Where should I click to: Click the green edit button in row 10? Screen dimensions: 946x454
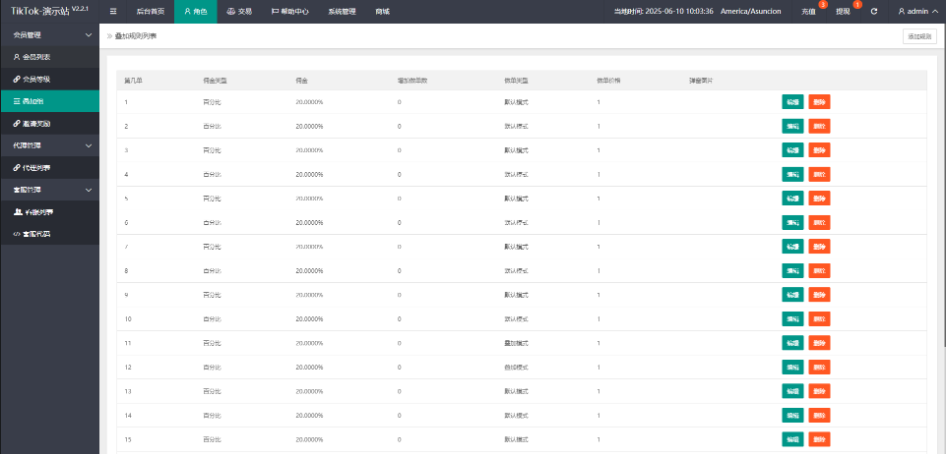click(793, 319)
